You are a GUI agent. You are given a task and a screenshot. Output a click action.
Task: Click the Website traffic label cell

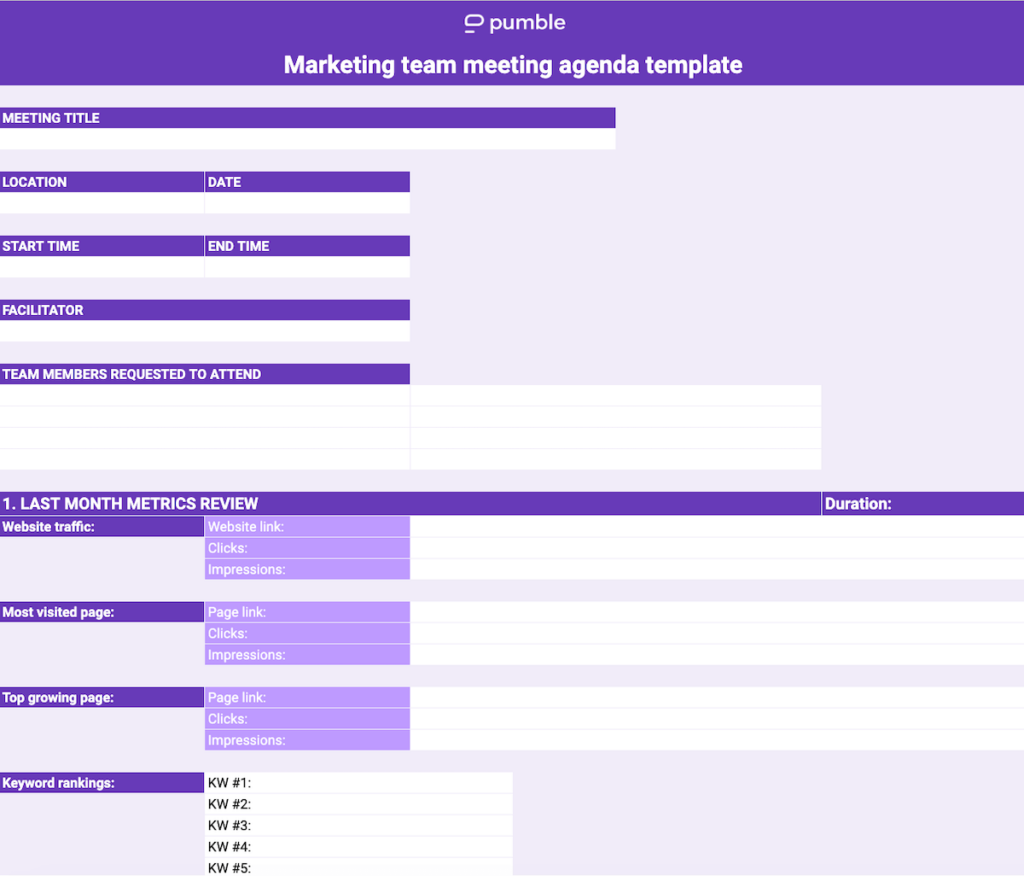[100, 525]
